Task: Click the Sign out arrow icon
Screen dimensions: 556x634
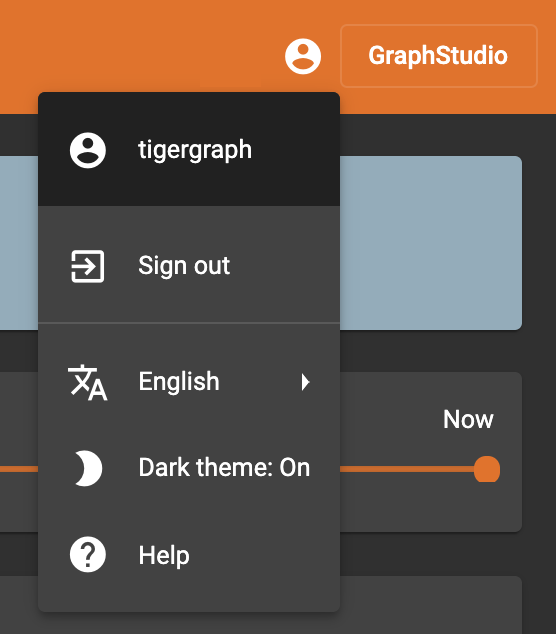Action: click(88, 266)
